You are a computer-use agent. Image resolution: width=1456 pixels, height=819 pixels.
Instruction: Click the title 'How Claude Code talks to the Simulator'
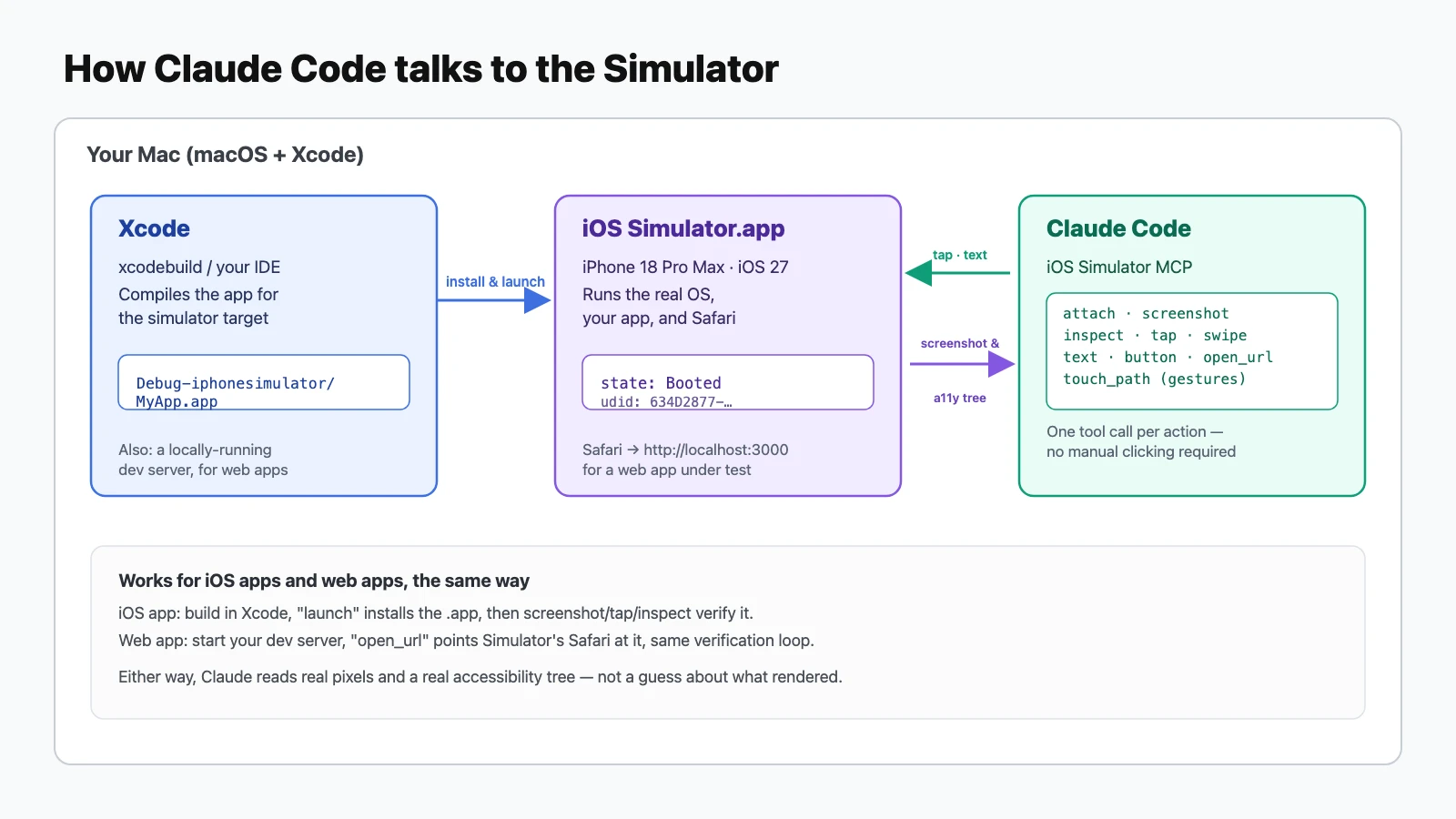(x=420, y=69)
